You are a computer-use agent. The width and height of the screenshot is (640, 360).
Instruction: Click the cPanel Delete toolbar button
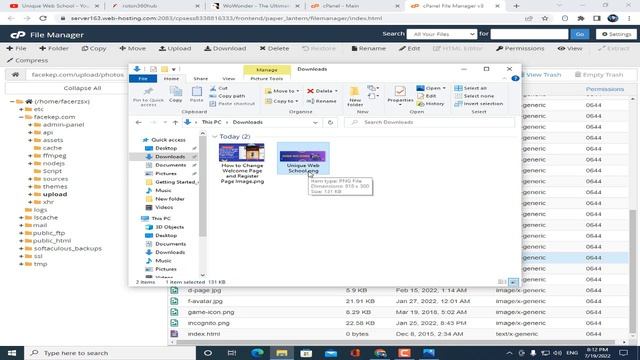[x=274, y=48]
